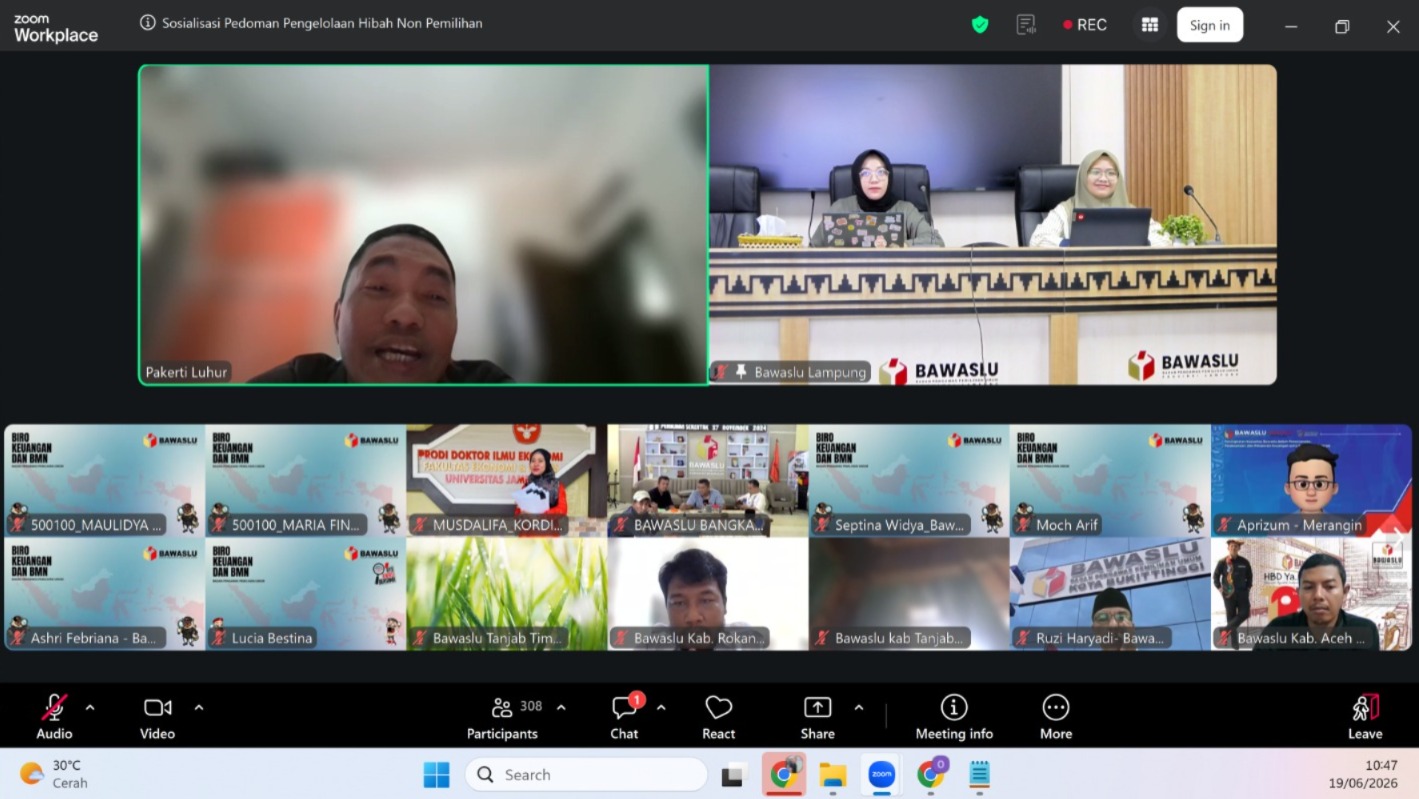Viewport: 1419px width, 799px height.
Task: Click the meeting title Sosialisasi Pedoman Pengelolaan Hibah
Action: coord(322,22)
